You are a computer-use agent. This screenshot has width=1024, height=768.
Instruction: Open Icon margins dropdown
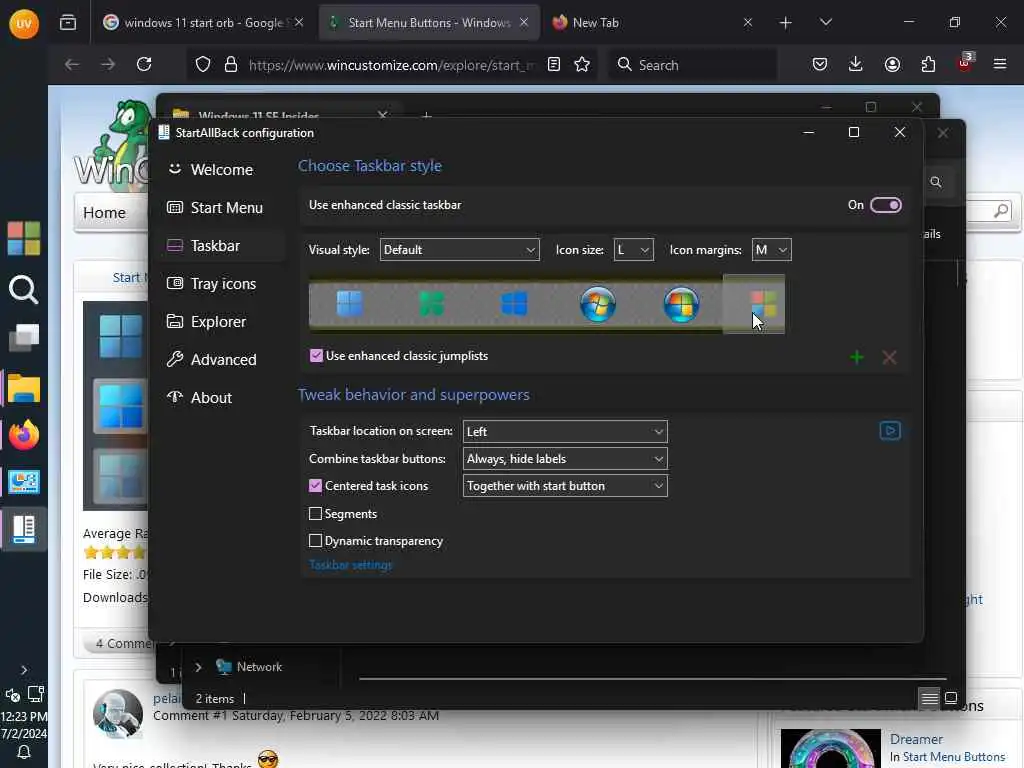(771, 249)
